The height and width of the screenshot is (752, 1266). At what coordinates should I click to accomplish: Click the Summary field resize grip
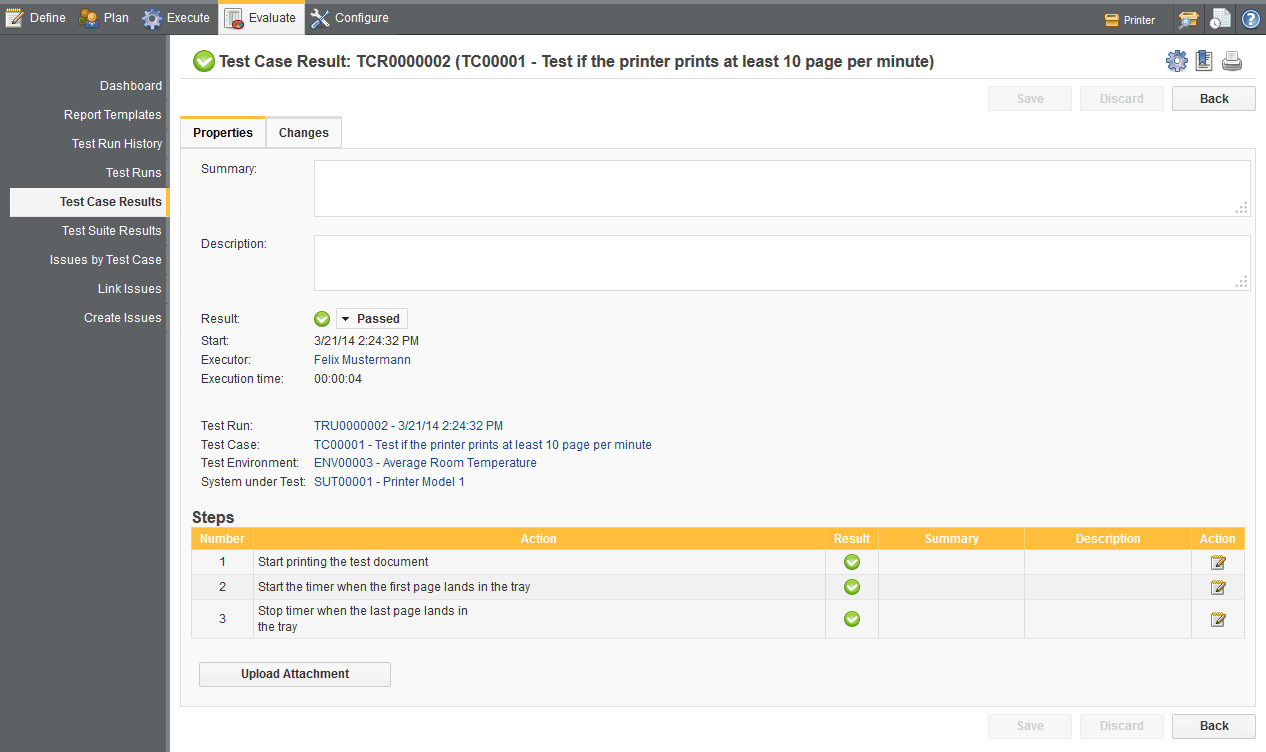pos(1242,208)
